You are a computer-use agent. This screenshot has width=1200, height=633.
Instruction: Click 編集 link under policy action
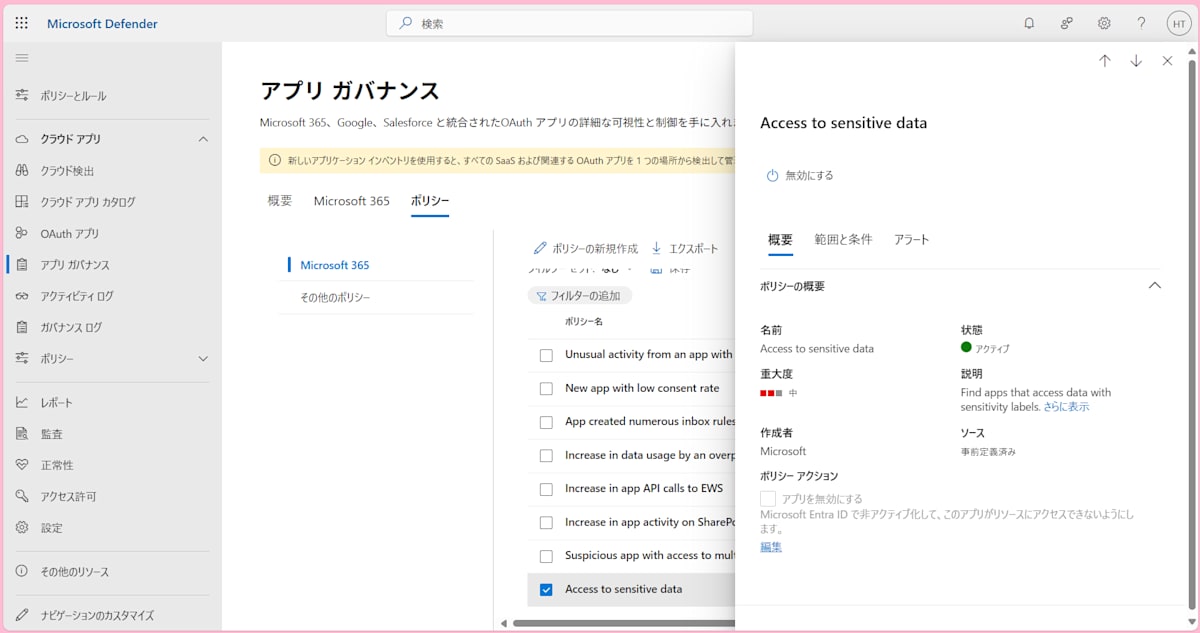point(771,547)
